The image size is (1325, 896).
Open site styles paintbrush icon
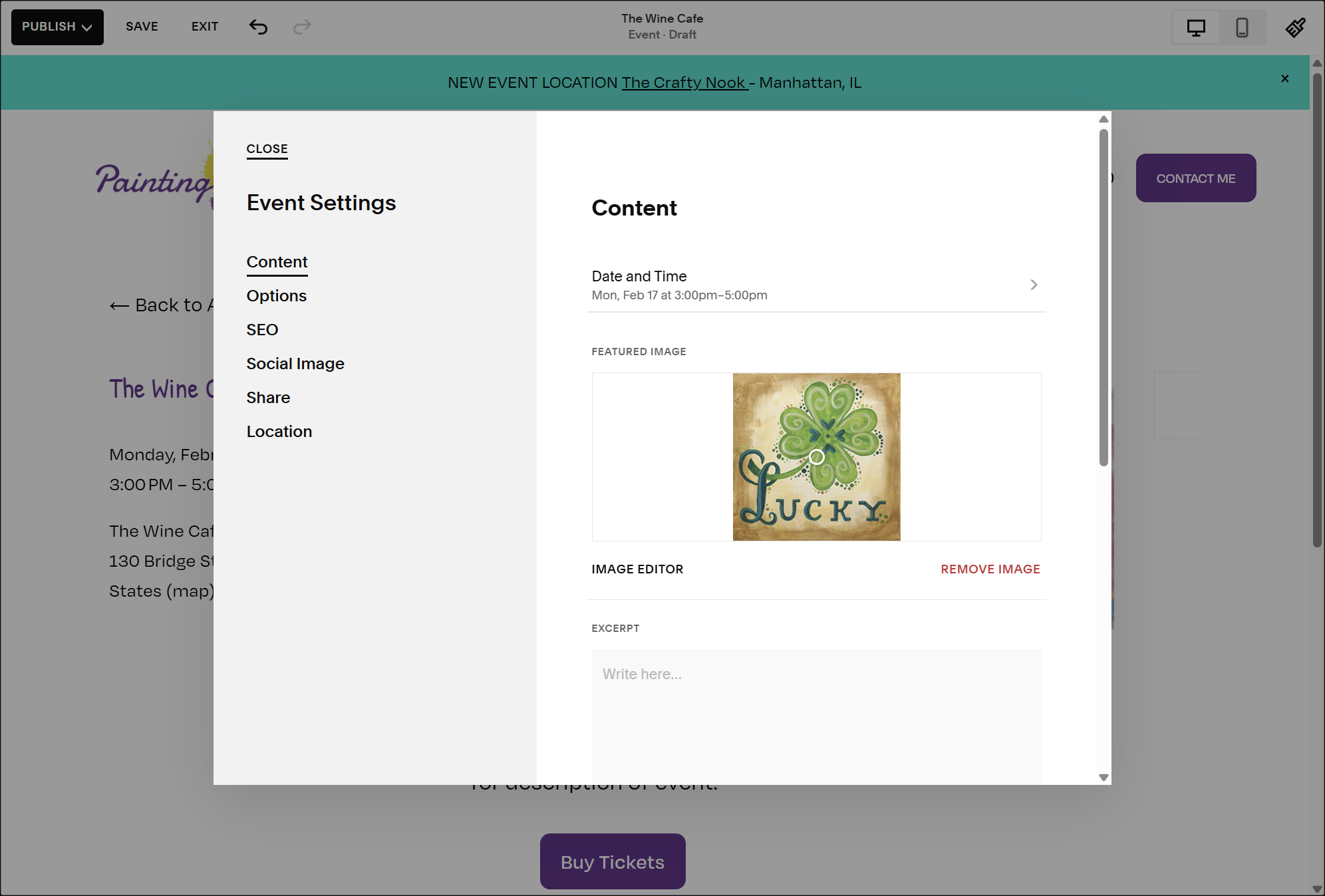pos(1295,27)
